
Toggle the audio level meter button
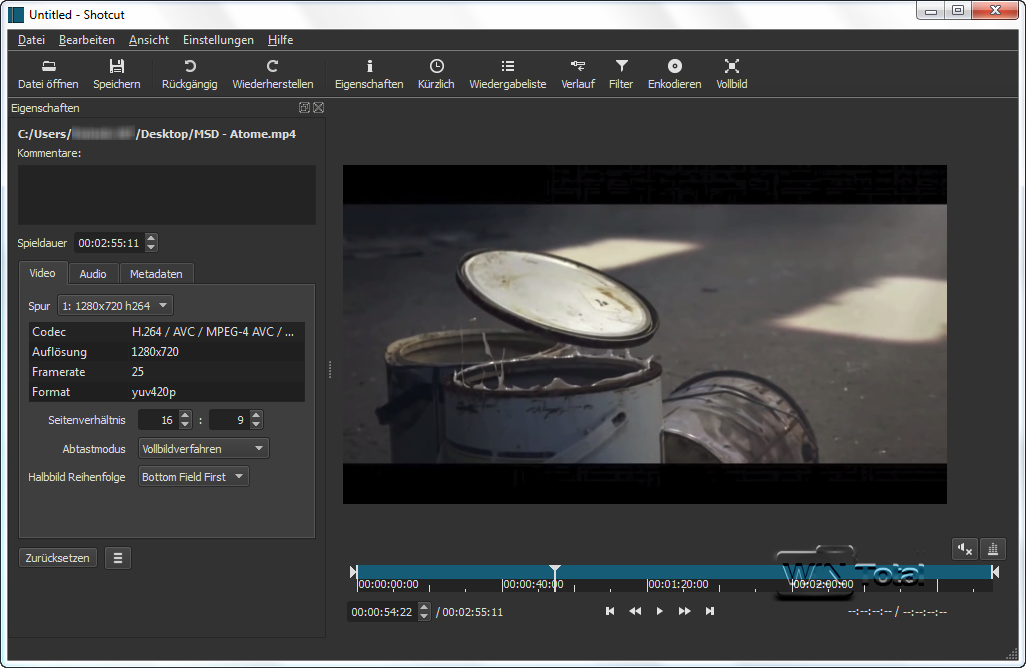[993, 548]
